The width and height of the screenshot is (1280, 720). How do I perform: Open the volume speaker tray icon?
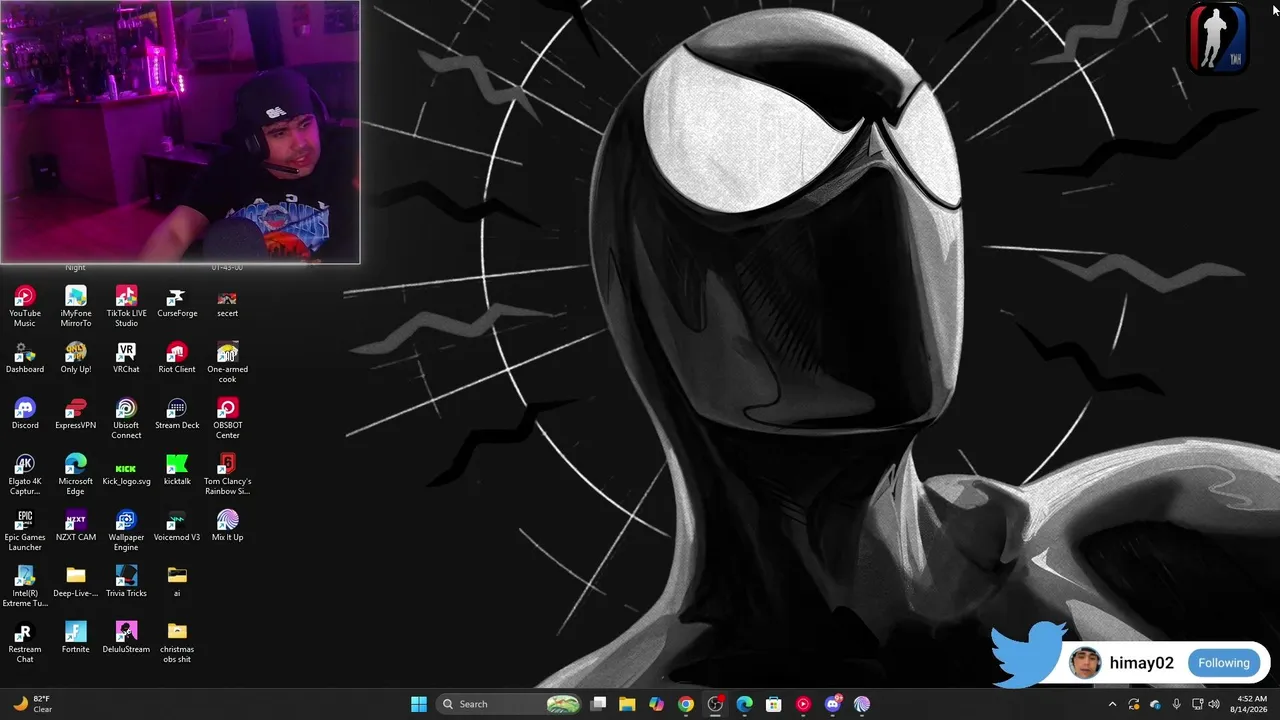pos(1214,704)
